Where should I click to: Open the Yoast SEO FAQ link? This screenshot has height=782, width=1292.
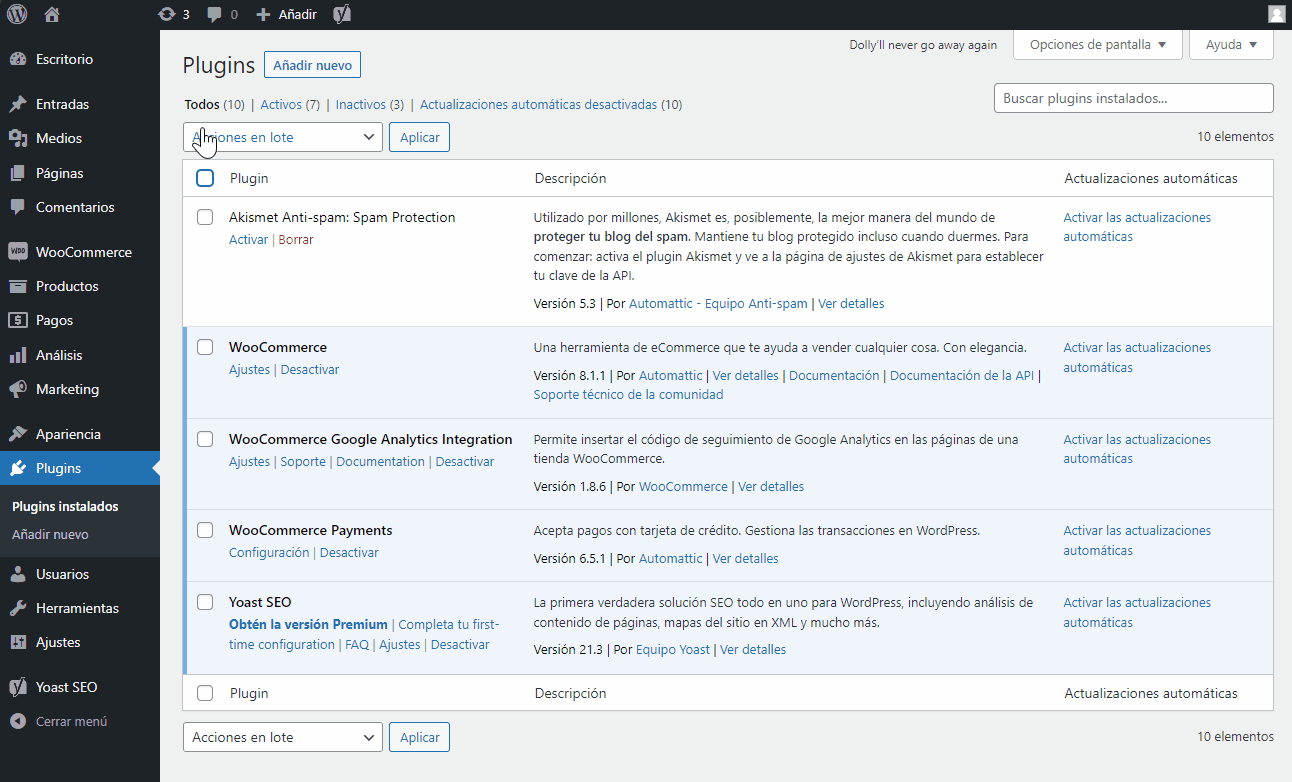tap(357, 644)
